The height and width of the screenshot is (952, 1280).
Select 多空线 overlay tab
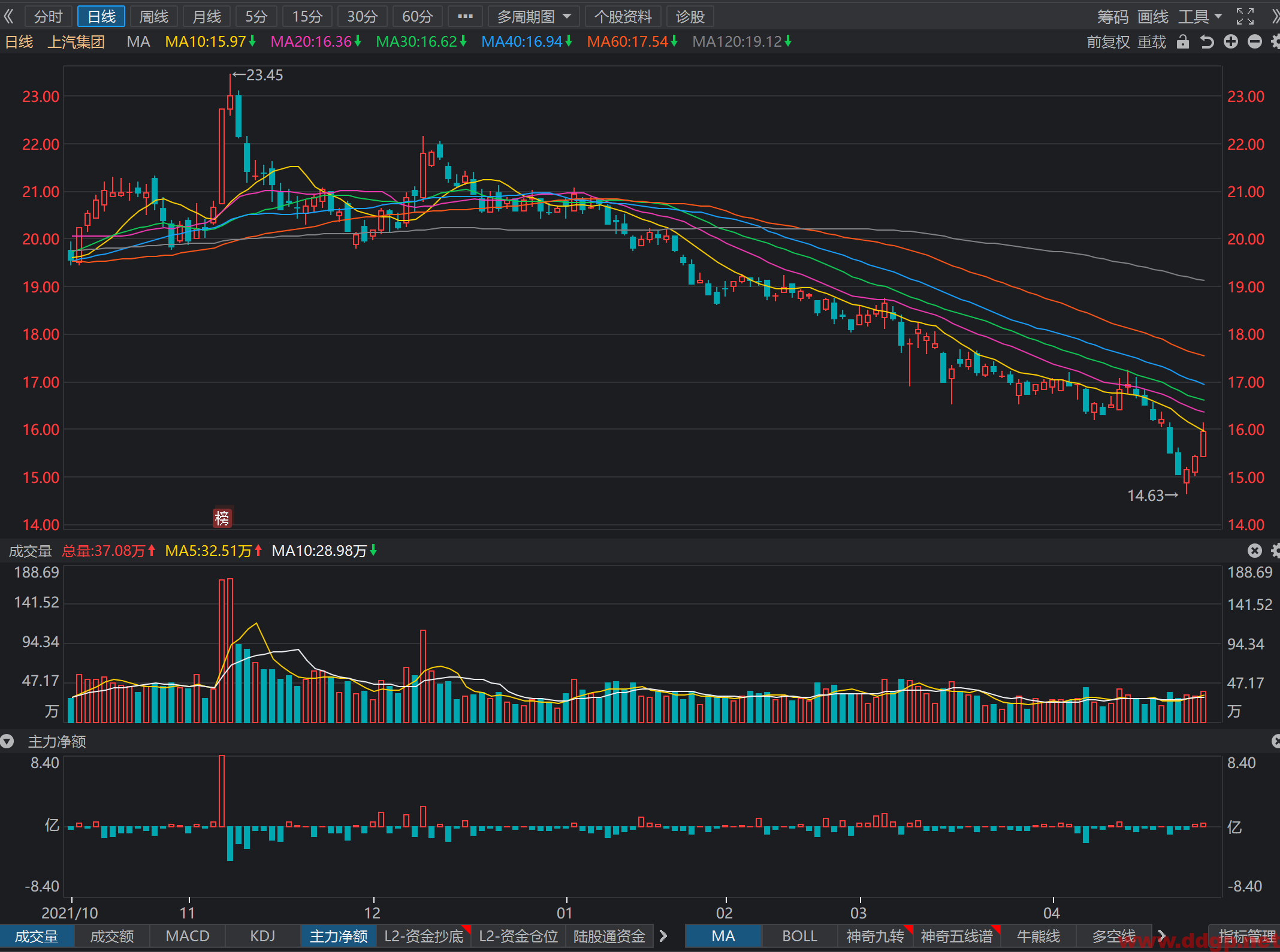pos(1114,936)
